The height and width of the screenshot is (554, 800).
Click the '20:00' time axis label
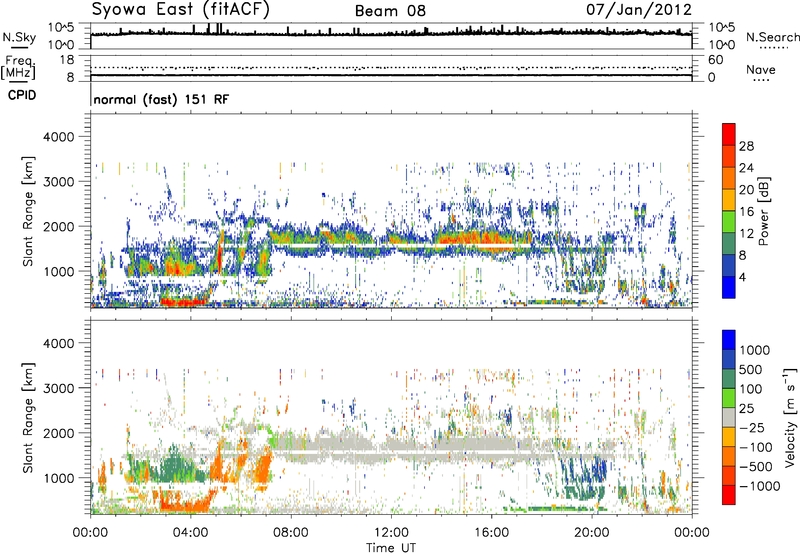point(592,533)
